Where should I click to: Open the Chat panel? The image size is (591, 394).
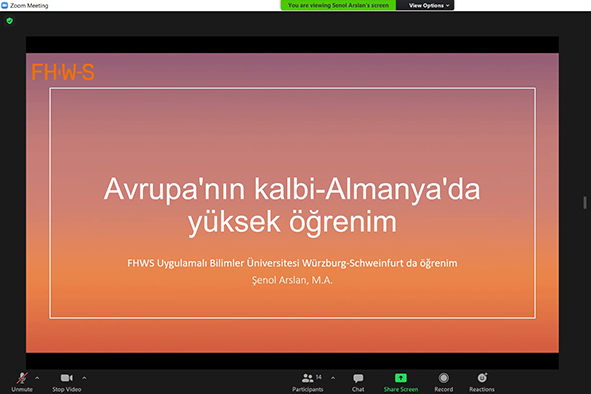pyautogui.click(x=358, y=382)
